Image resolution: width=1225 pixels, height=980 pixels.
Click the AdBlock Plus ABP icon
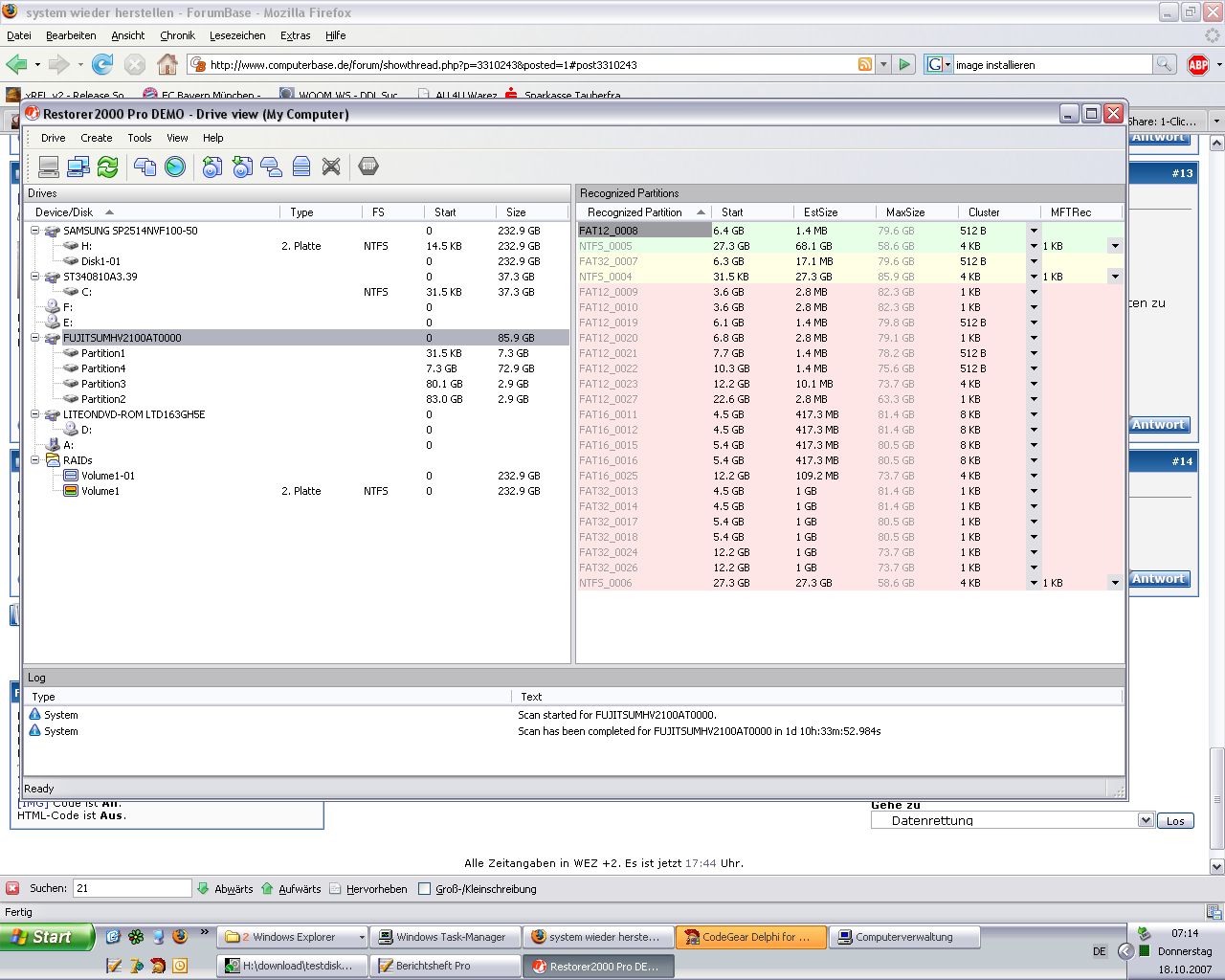(1197, 64)
